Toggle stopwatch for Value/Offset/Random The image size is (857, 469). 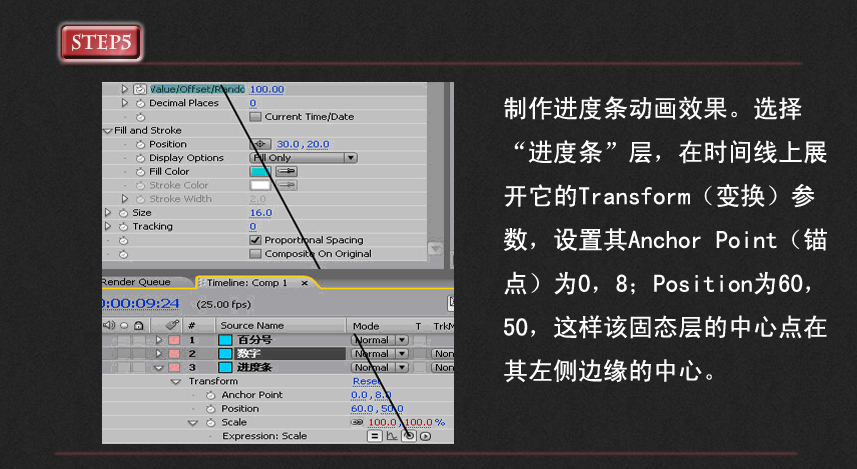click(140, 89)
